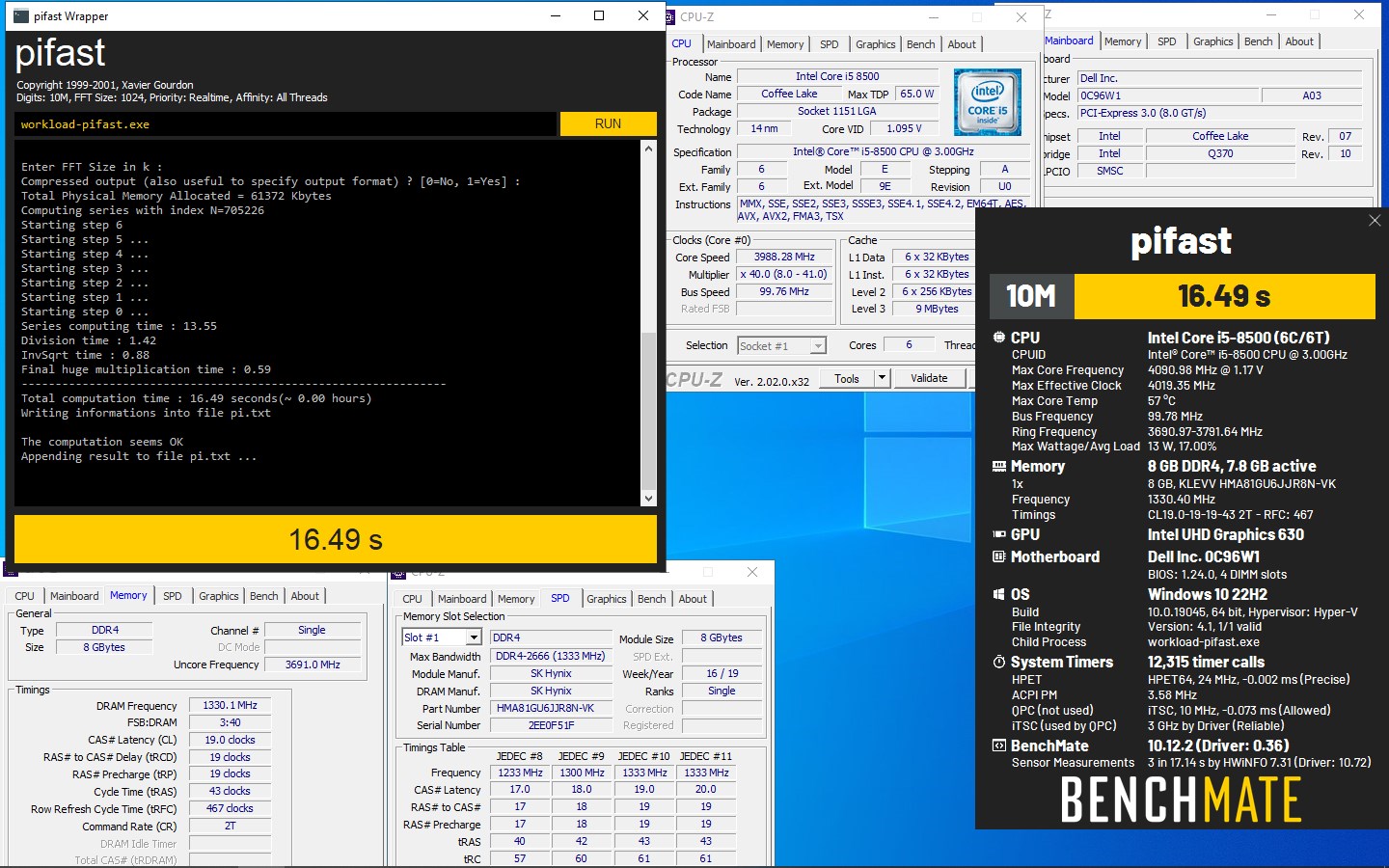Click the 'Socket 1151 LGA' package field
Viewport: 1389px width, 868px height.
pos(837,111)
